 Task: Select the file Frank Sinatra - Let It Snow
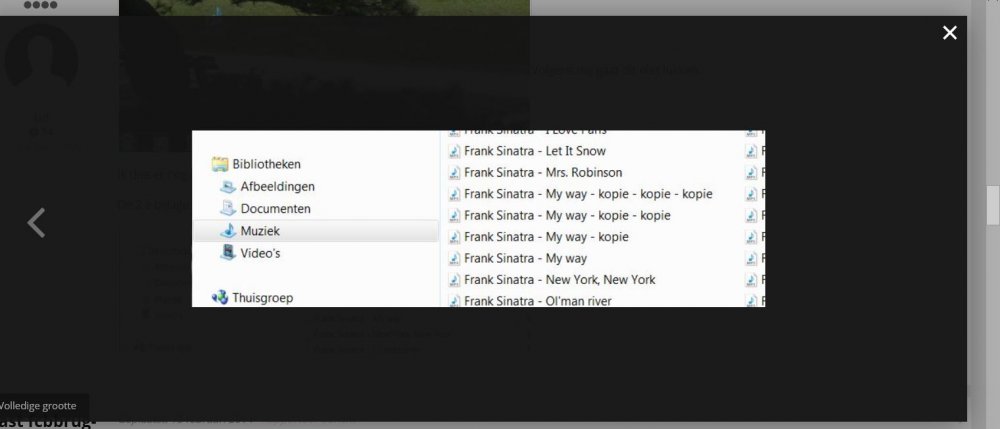pos(535,152)
